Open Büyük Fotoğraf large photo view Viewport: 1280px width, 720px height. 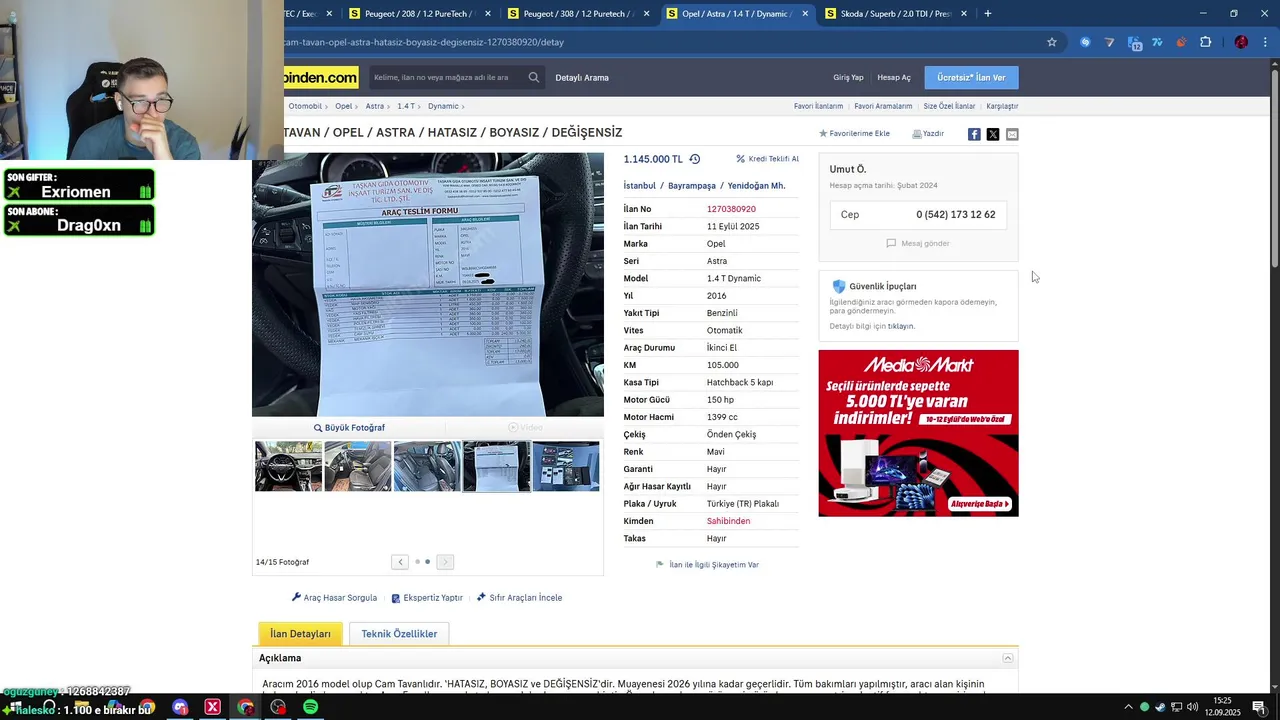click(x=349, y=427)
